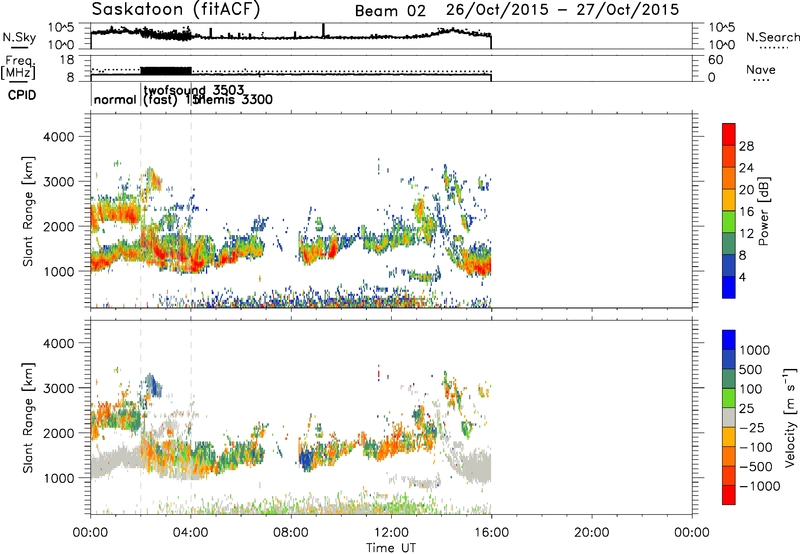Click the '-25' tick on the Velocity scale
The height and width of the screenshot is (554, 800).
[752, 428]
